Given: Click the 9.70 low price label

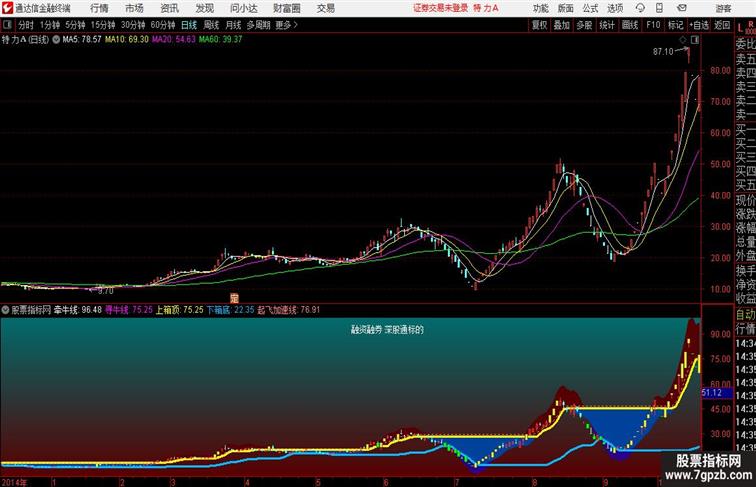Looking at the screenshot, I should [x=106, y=291].
